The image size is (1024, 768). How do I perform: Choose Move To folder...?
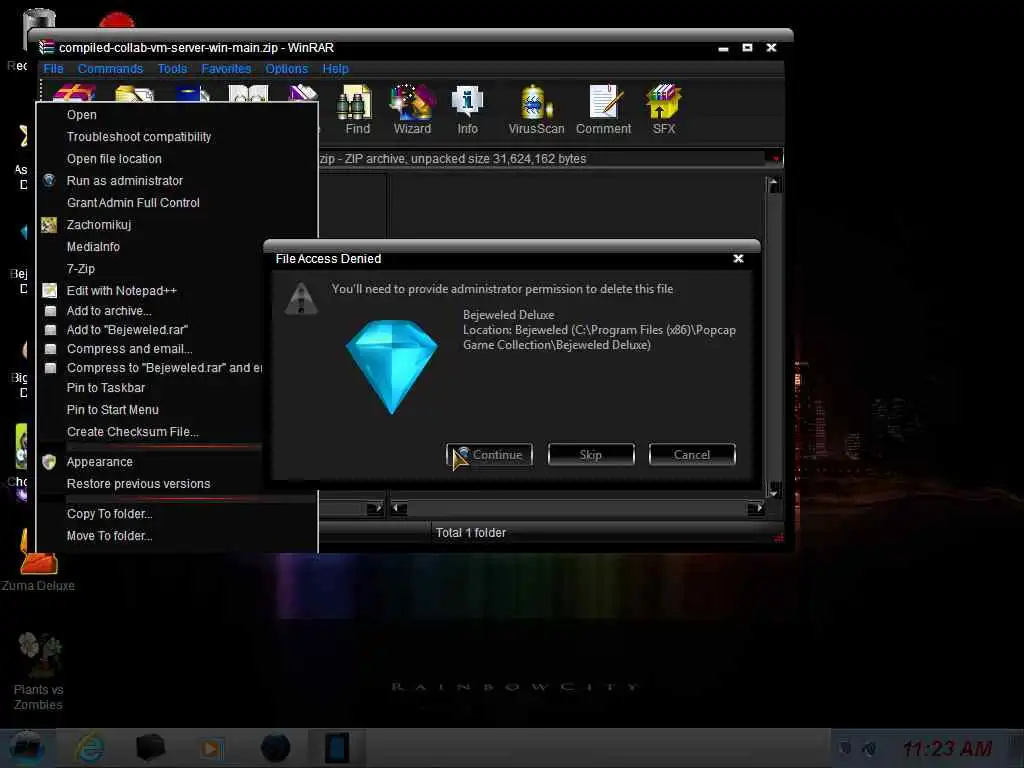tap(178, 536)
